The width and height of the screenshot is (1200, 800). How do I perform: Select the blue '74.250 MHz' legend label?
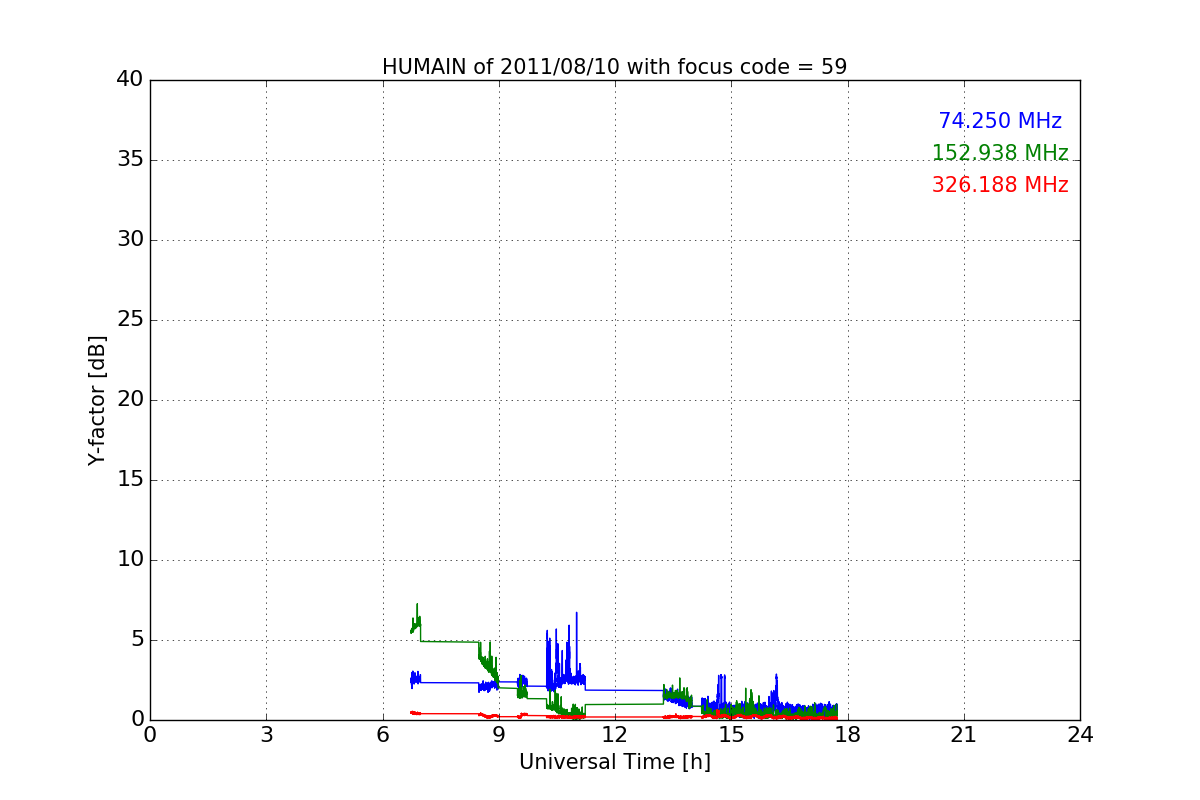[x=1000, y=121]
